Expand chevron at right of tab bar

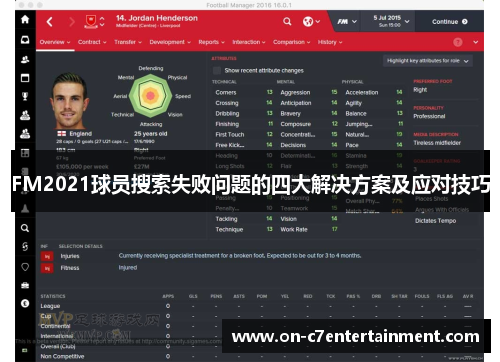[x=476, y=42]
